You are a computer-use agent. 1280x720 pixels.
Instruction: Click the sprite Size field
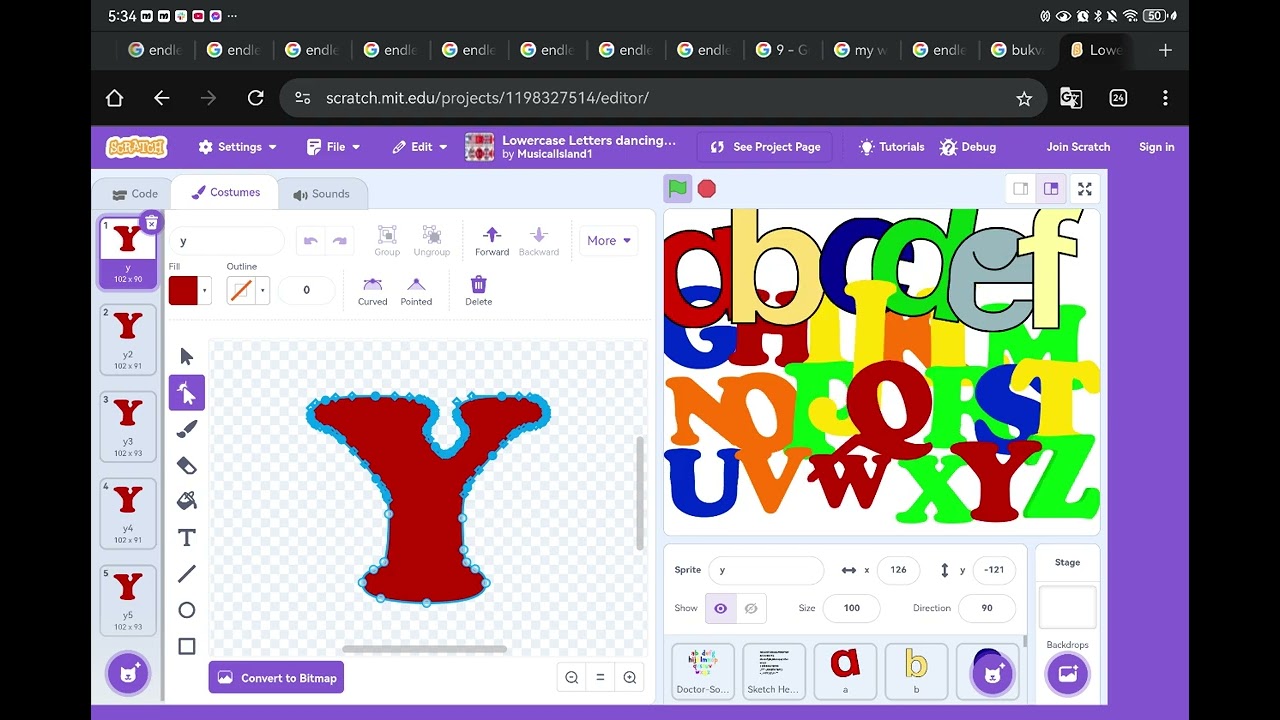point(852,608)
